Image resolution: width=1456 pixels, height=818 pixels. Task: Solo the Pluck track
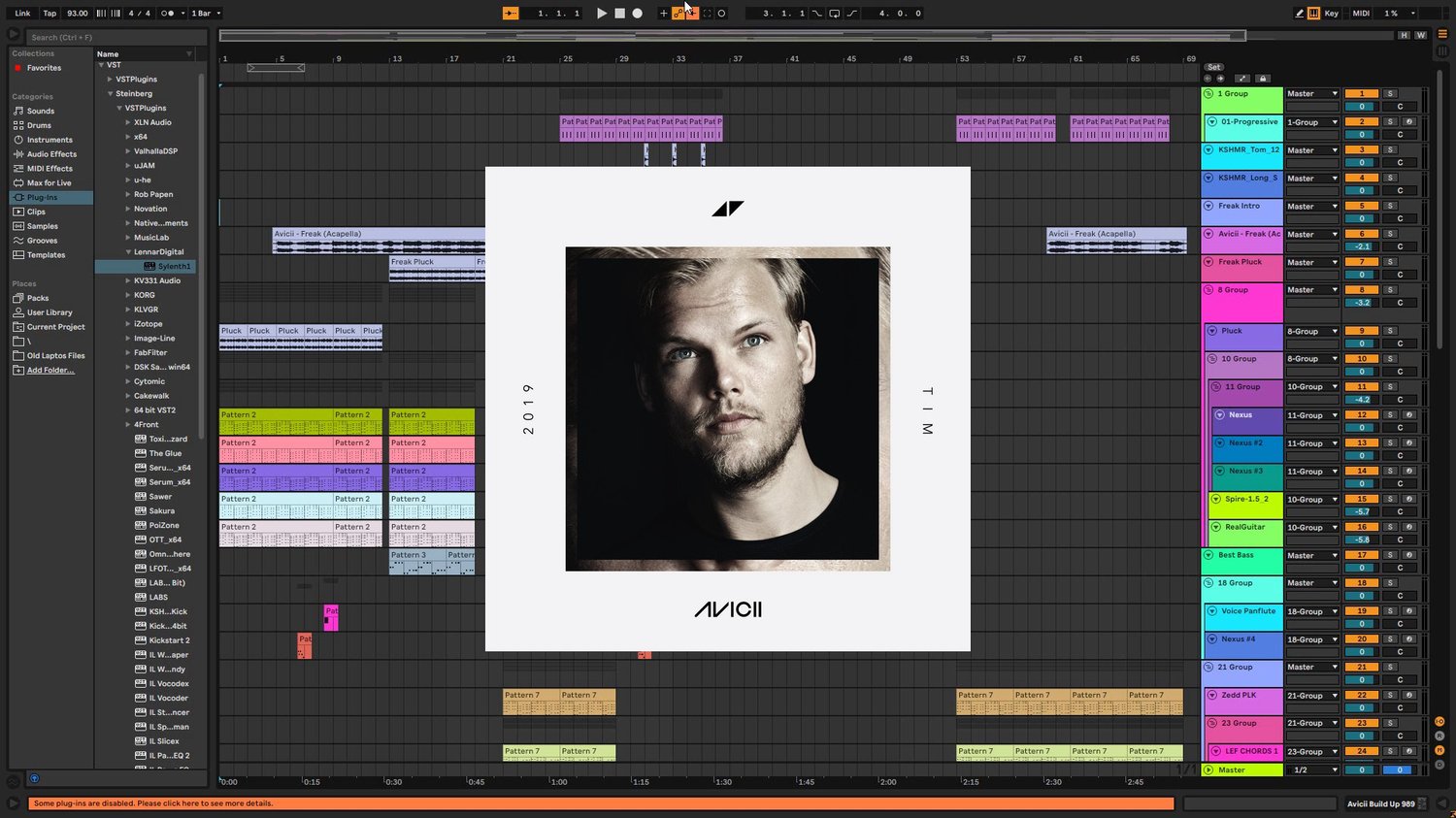(x=1390, y=332)
